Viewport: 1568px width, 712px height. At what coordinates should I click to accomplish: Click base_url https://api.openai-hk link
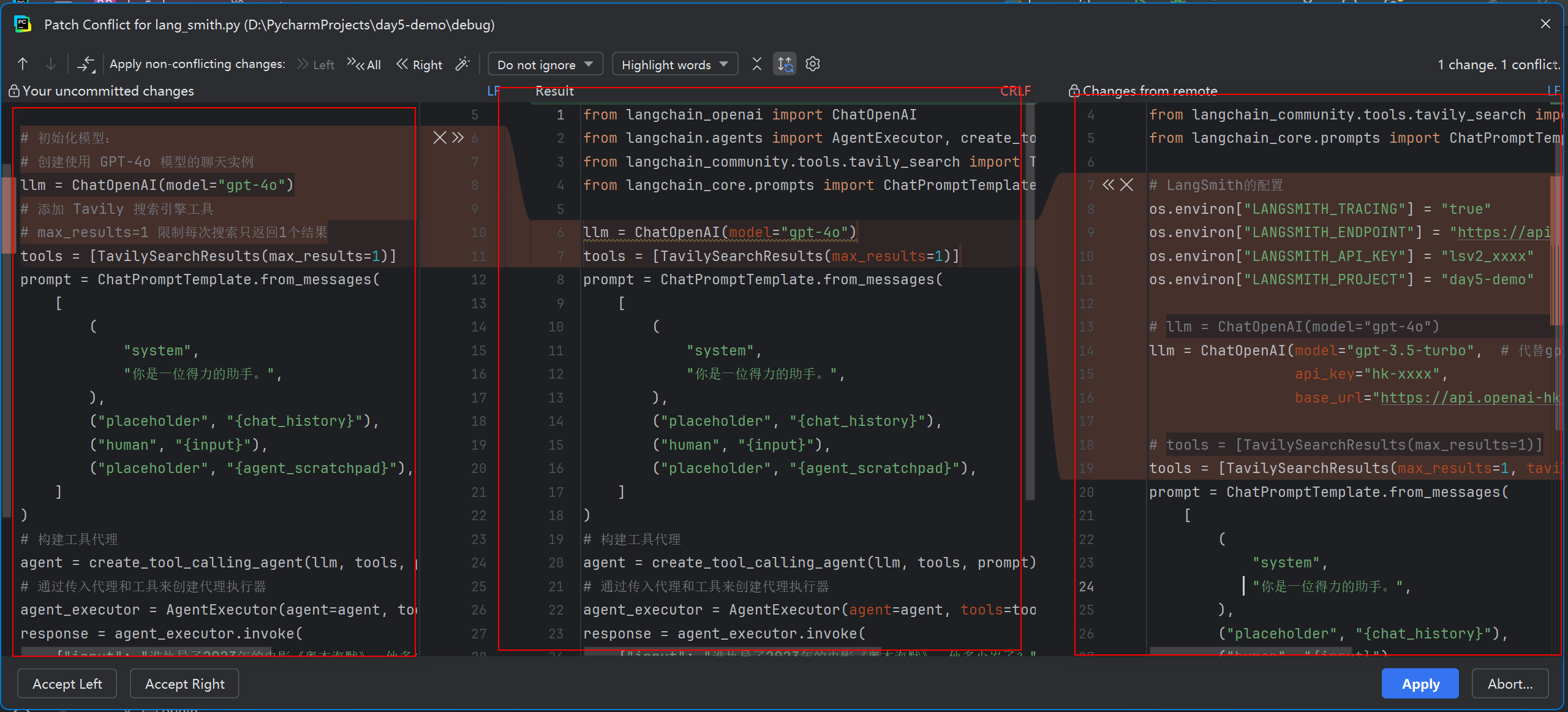click(x=1469, y=398)
